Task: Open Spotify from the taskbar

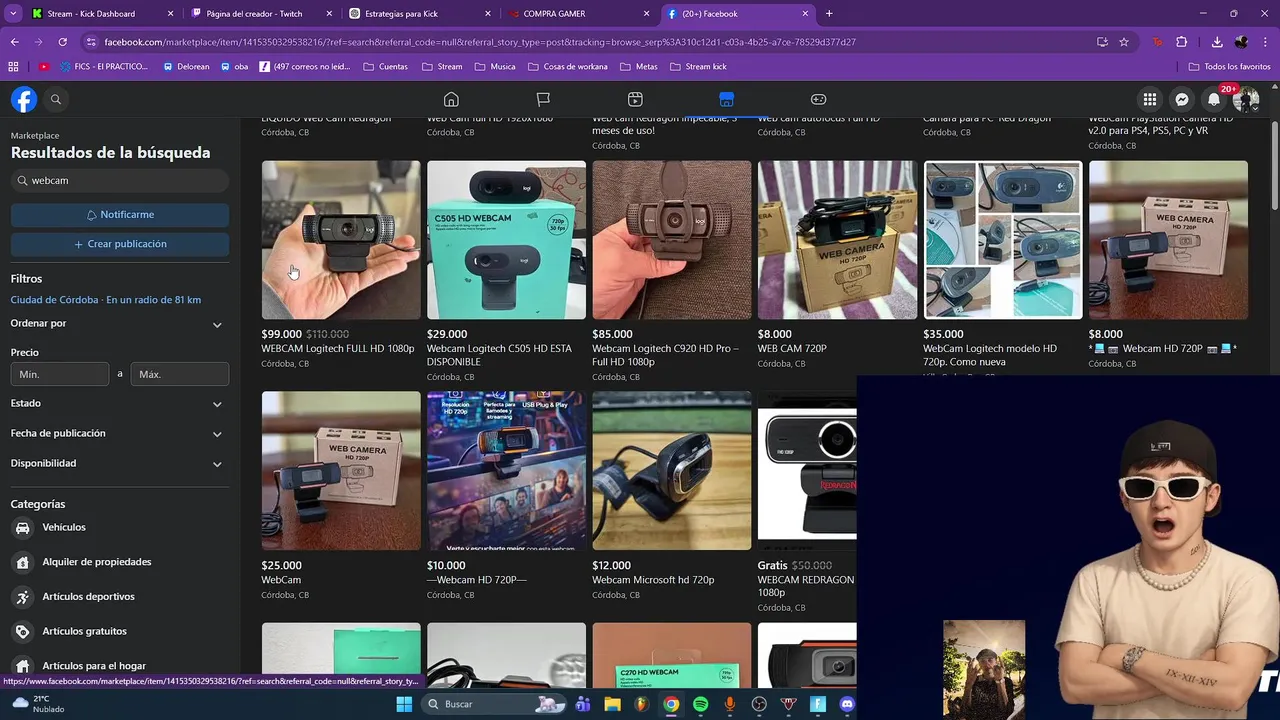Action: (700, 704)
